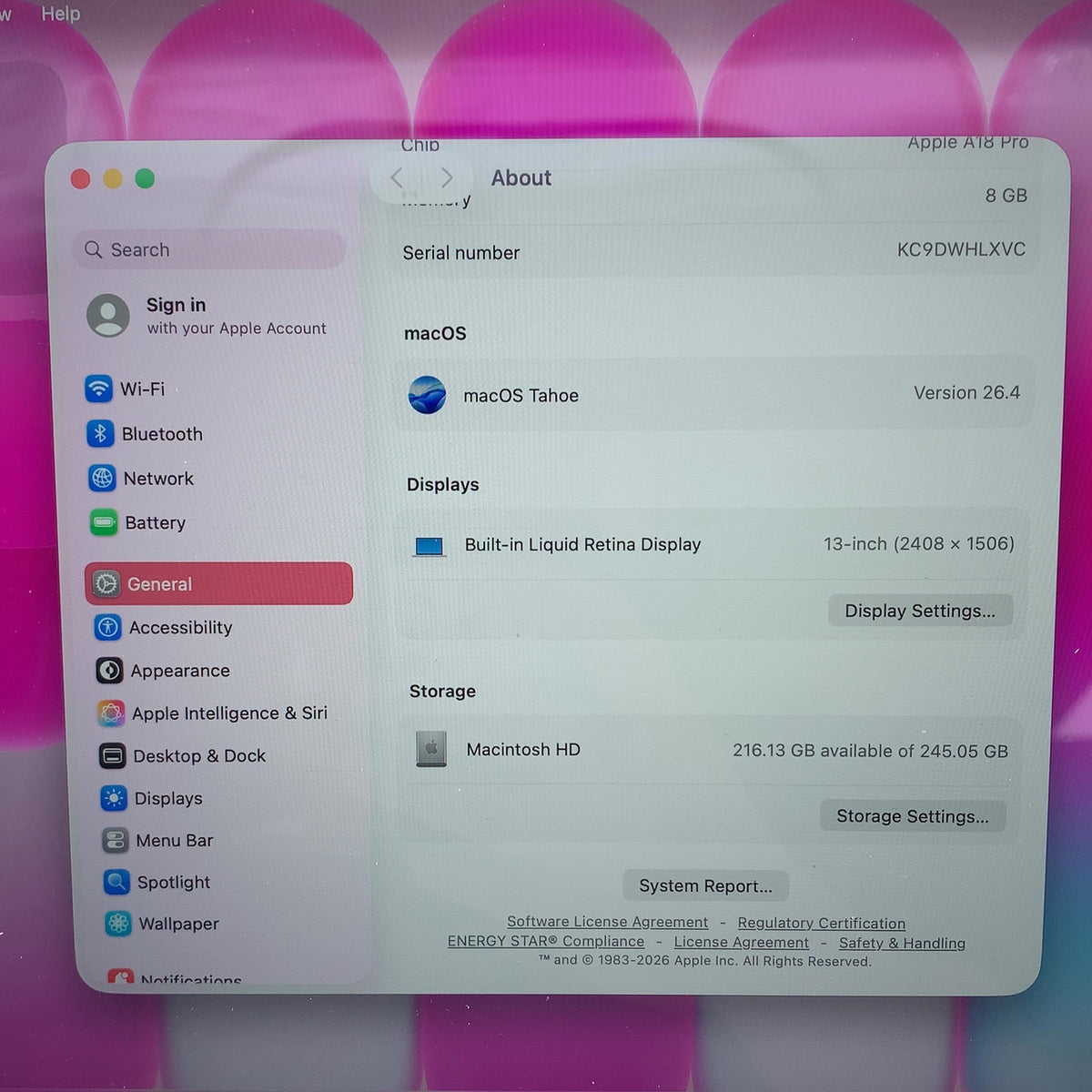Click Display Settings button
The height and width of the screenshot is (1092, 1092).
(920, 611)
